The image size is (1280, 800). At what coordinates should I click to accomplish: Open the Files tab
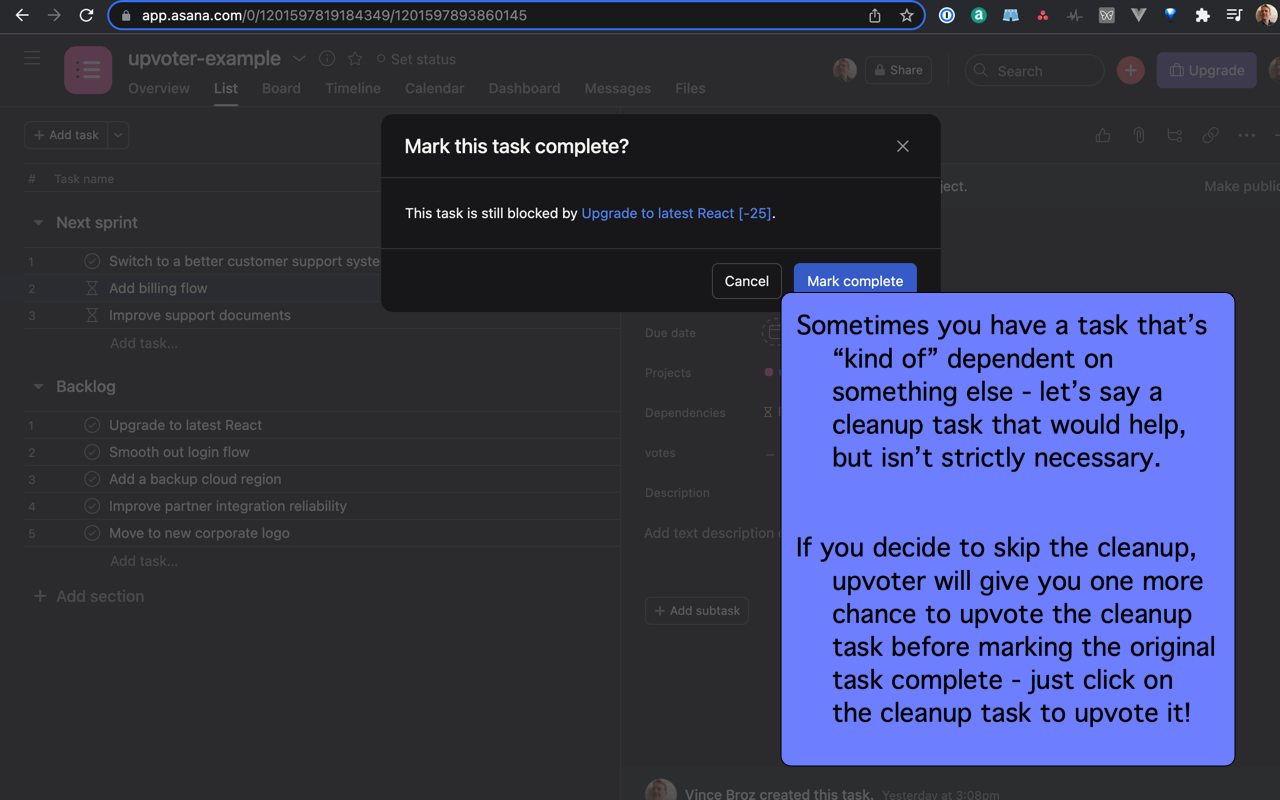pos(690,88)
